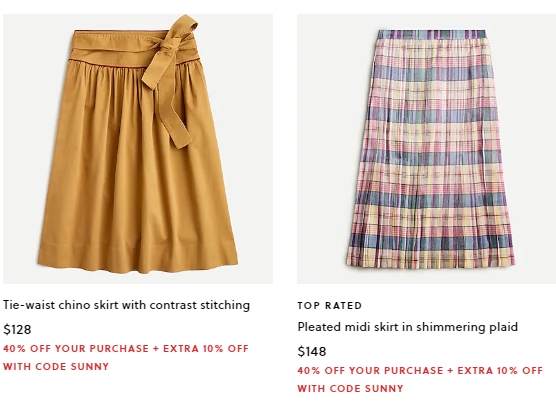This screenshot has width=556, height=402.
Task: Click the 40% off promo line under $128
Action: point(126,348)
